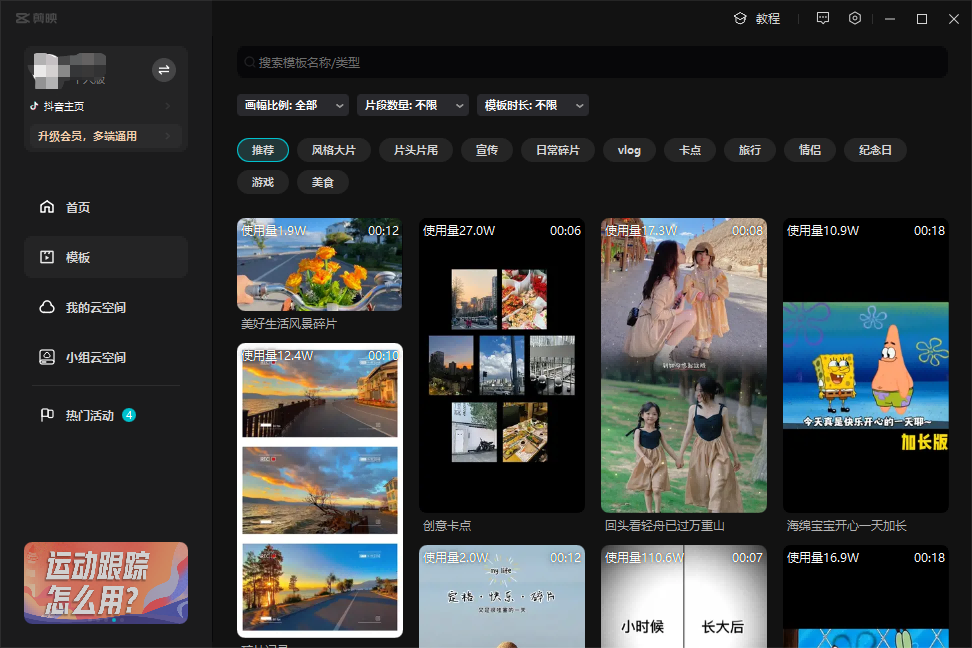Screen dimensions: 972x648
Task: Click the 模板 template icon
Action: [x=47, y=257]
